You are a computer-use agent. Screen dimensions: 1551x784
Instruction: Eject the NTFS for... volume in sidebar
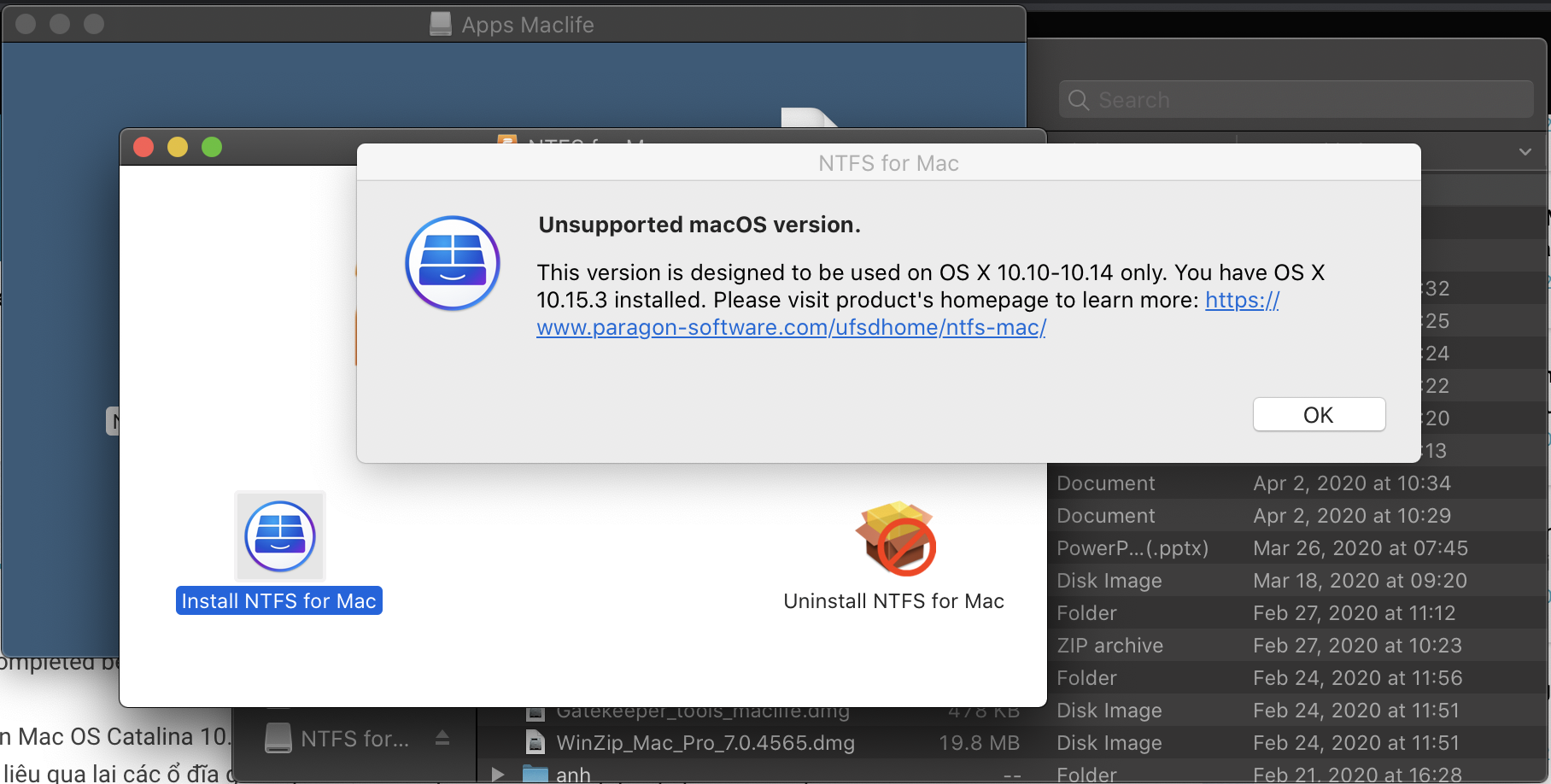tap(442, 737)
